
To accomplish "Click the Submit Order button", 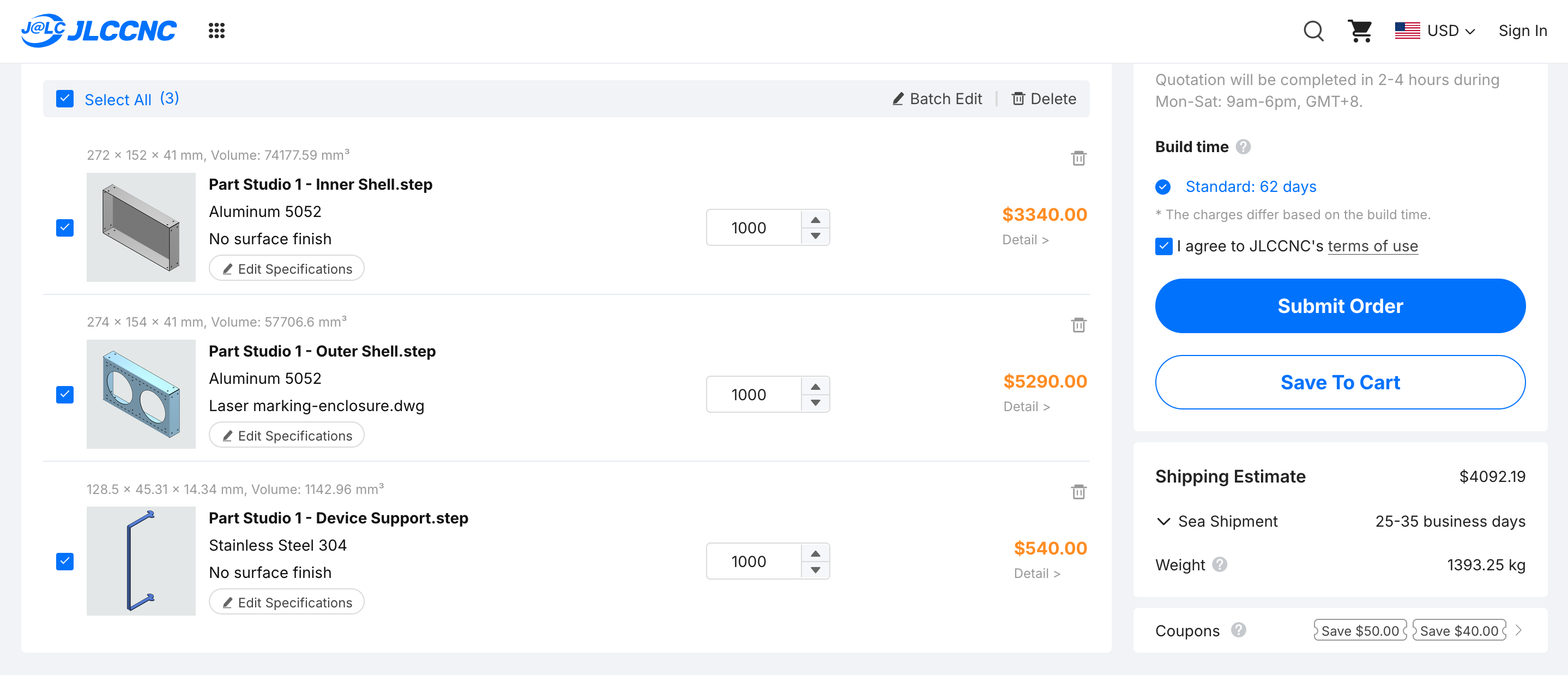I will pyautogui.click(x=1340, y=305).
